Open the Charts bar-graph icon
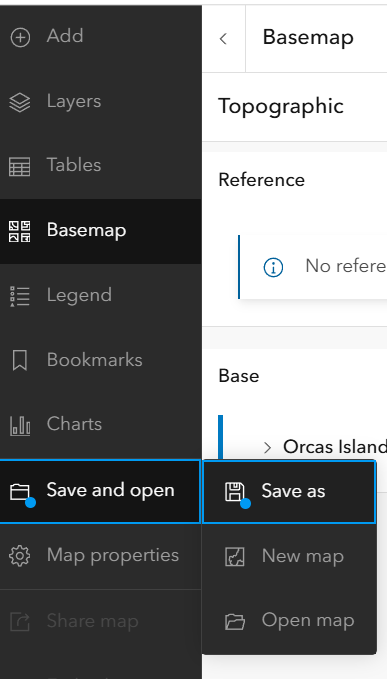This screenshot has height=679, width=387. click(x=20, y=425)
